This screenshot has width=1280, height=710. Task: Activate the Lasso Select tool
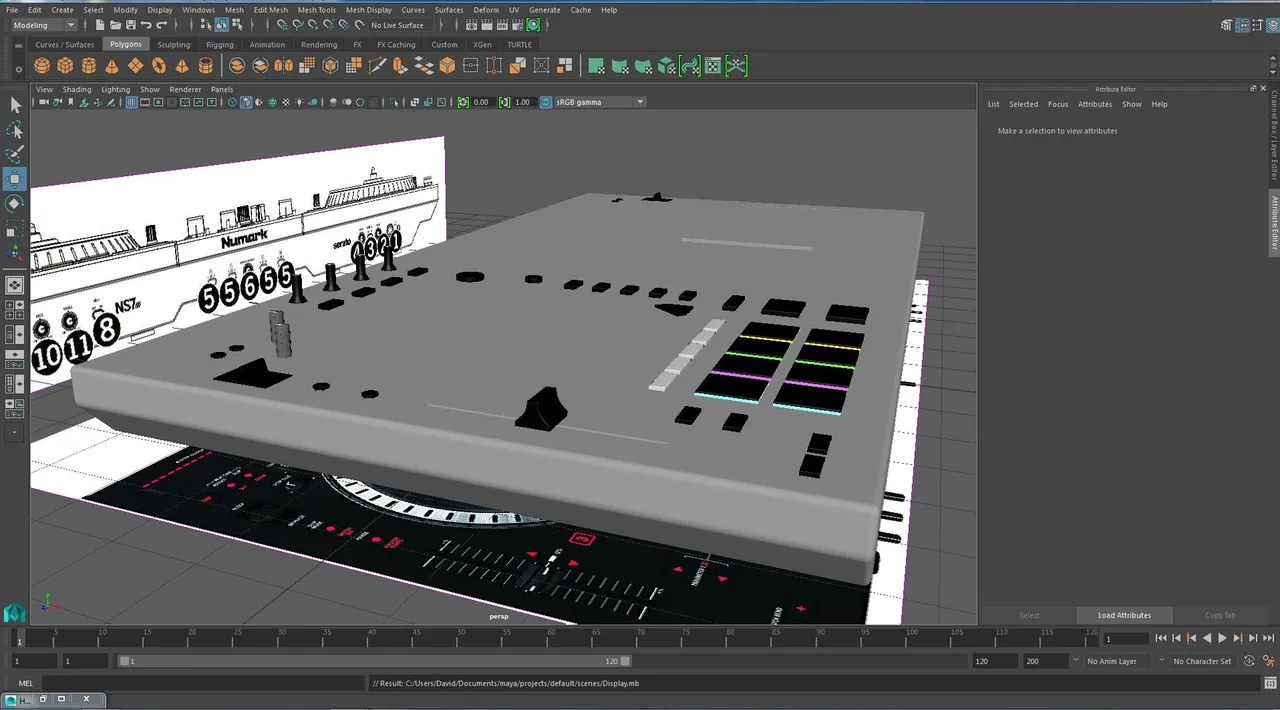pyautogui.click(x=15, y=130)
